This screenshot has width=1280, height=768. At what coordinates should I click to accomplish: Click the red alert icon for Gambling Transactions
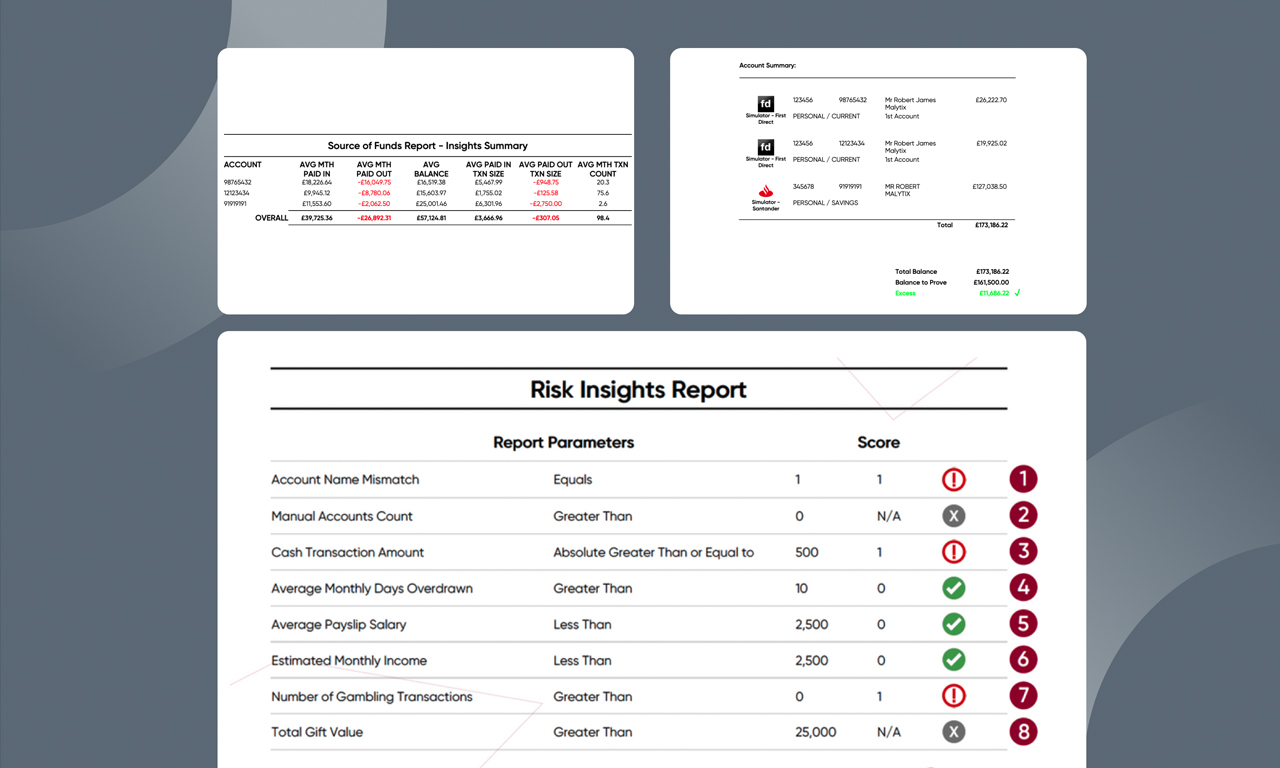coord(953,696)
